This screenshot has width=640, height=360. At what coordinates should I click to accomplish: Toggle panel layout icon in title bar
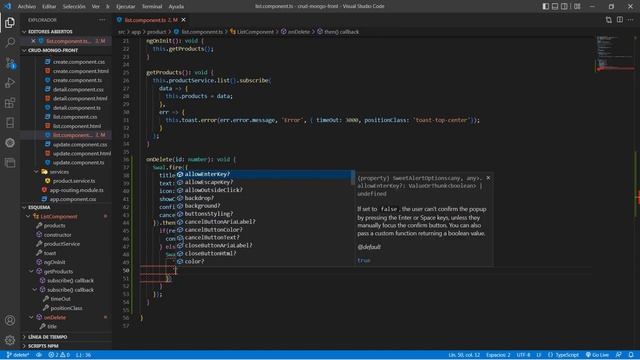[x=555, y=6]
